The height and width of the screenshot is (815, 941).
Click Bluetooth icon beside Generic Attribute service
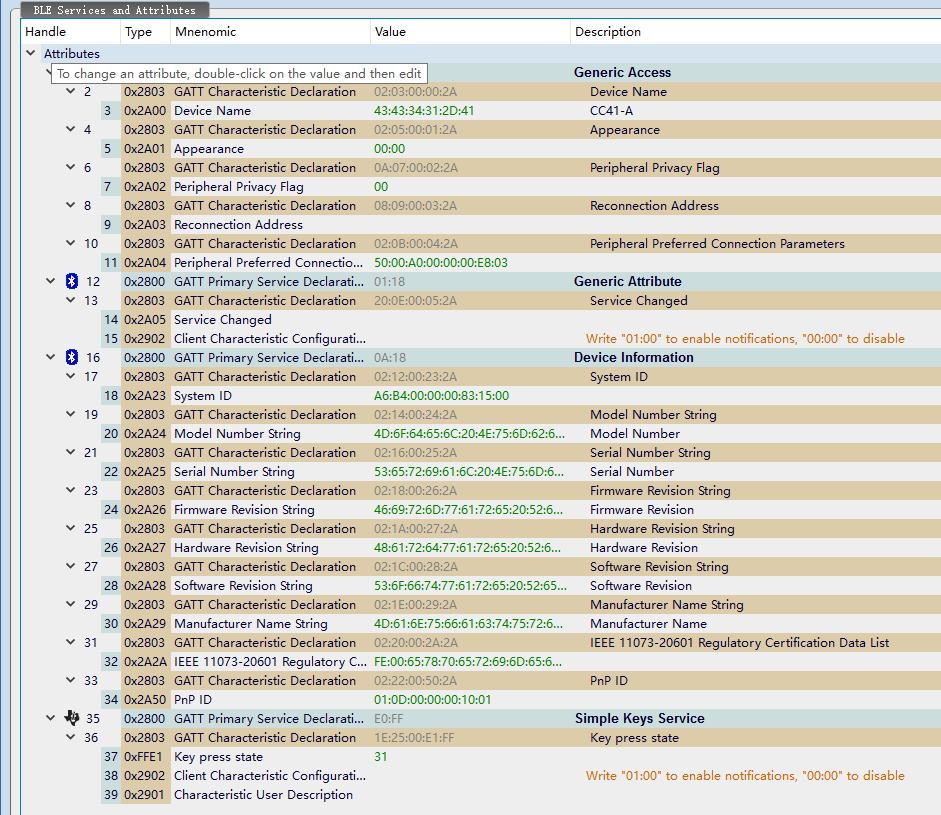click(71, 282)
